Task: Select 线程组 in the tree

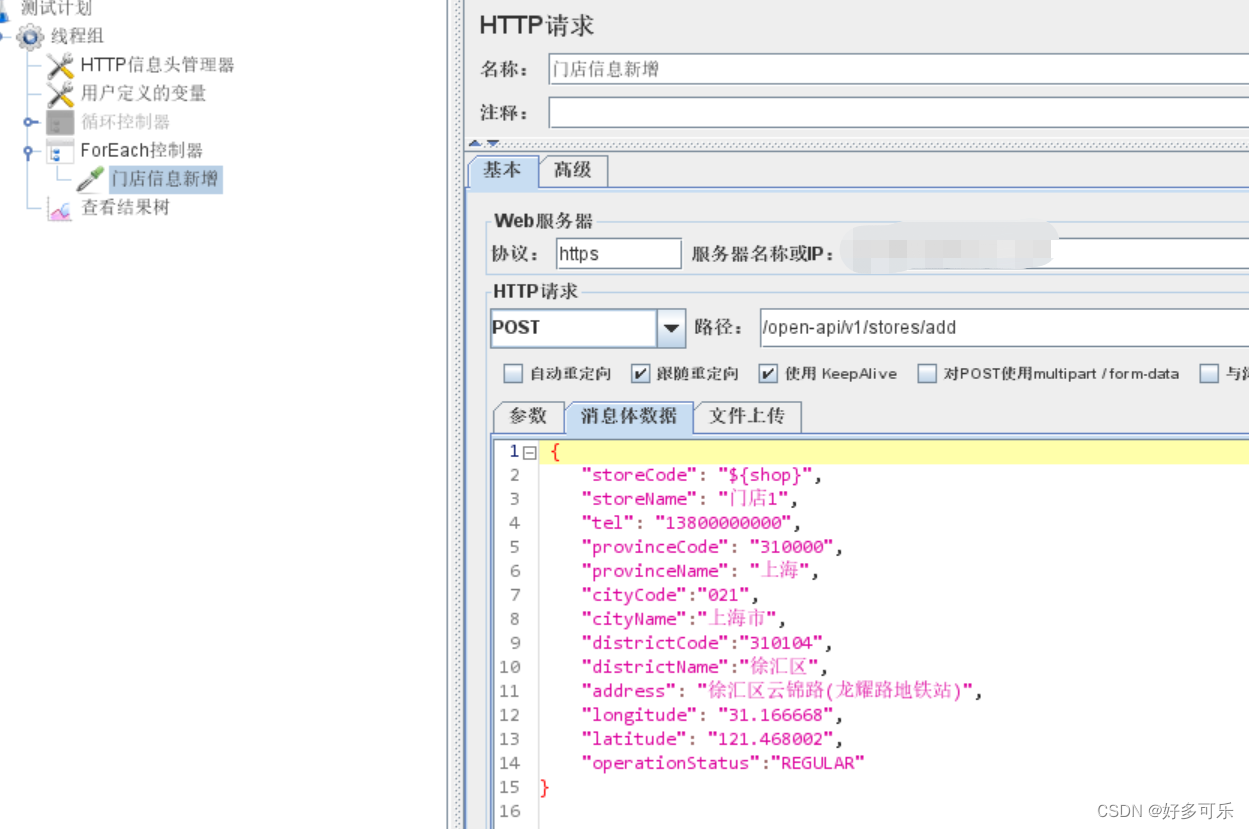Action: (x=77, y=37)
